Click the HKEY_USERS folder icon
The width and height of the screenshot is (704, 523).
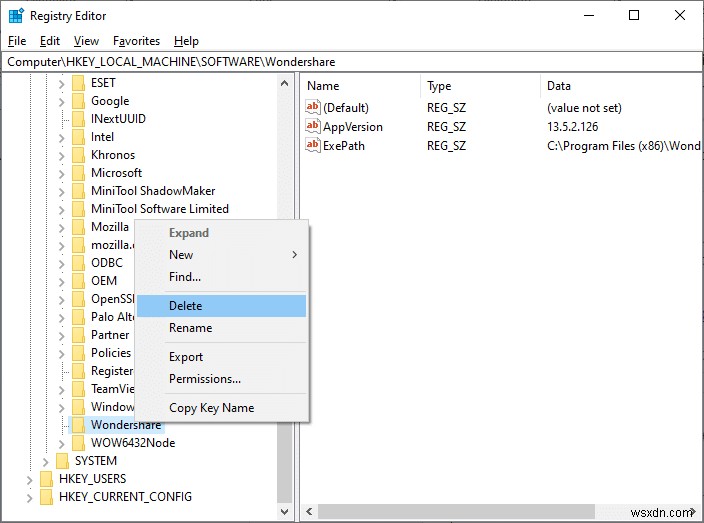pyautogui.click(x=46, y=479)
